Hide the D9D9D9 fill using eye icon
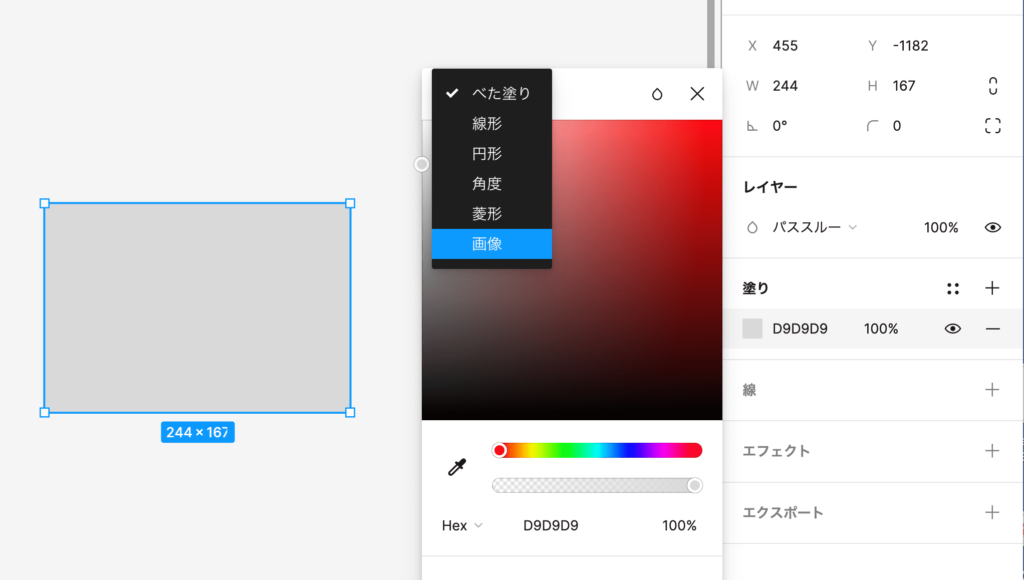This screenshot has height=580, width=1024. coord(952,329)
